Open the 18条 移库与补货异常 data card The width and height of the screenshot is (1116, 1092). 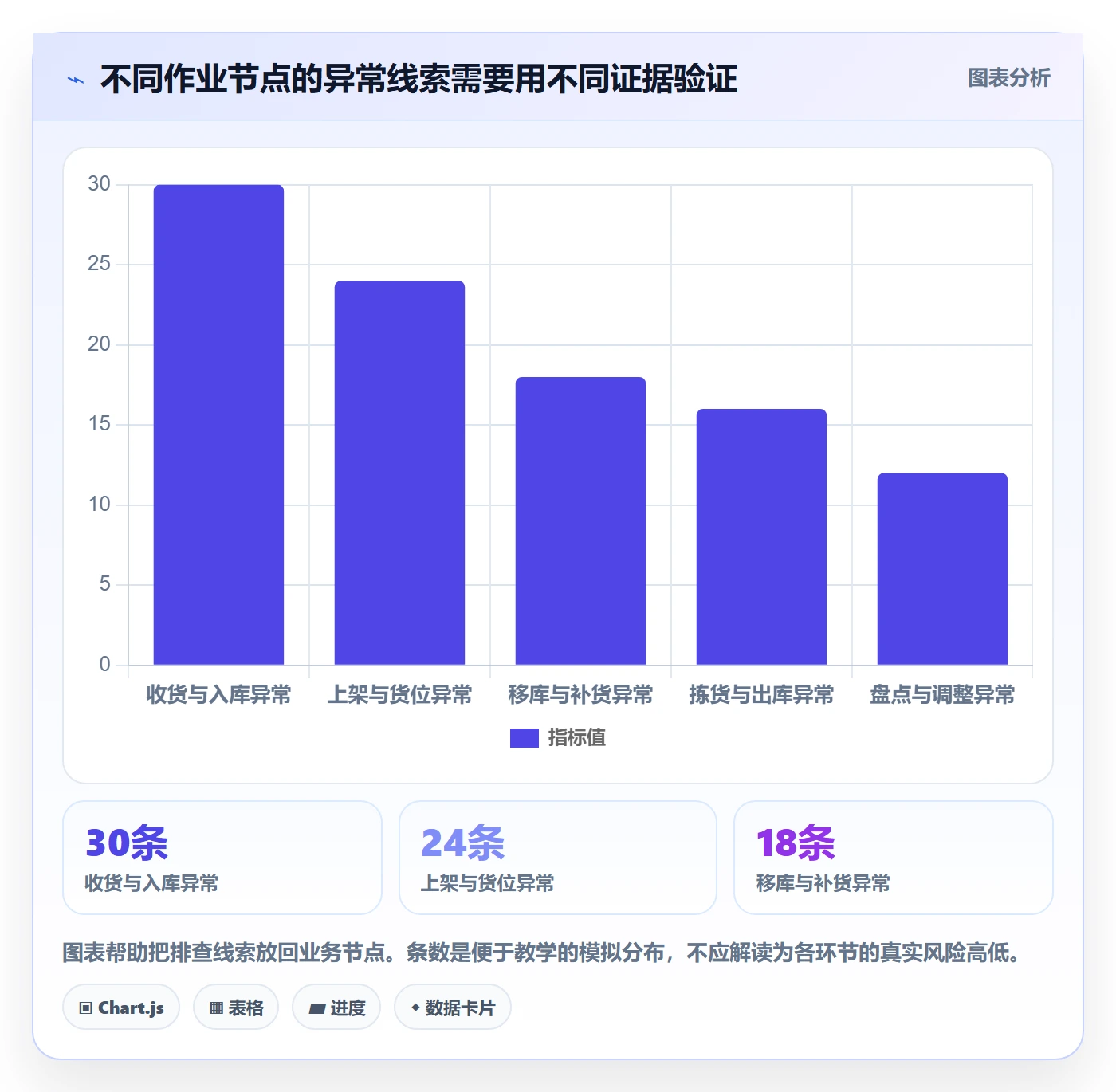894,858
